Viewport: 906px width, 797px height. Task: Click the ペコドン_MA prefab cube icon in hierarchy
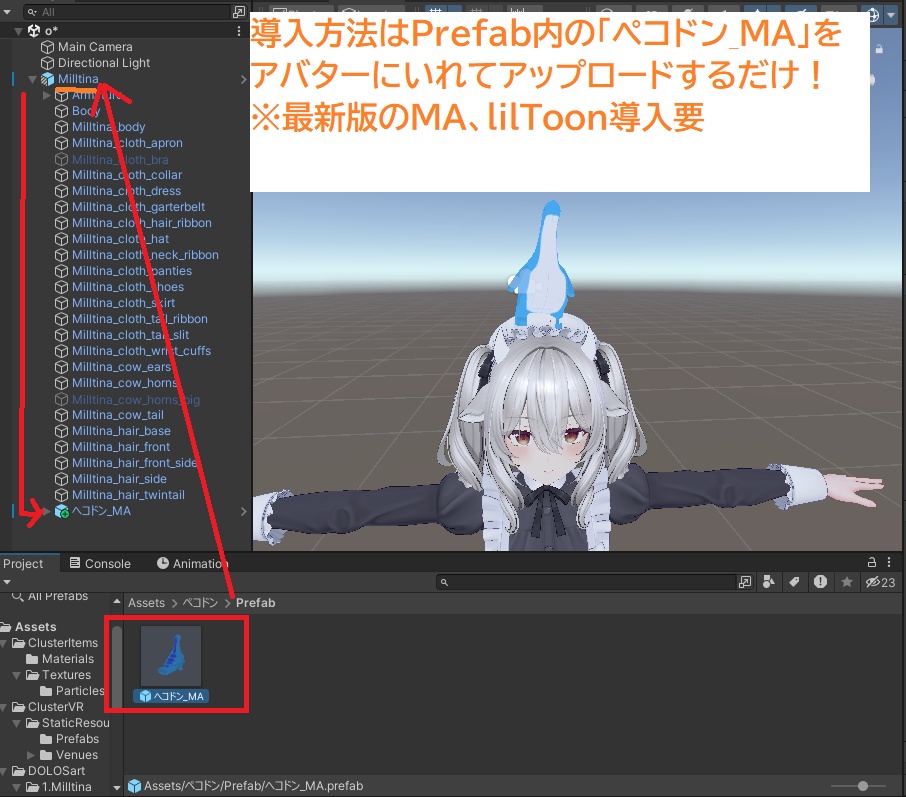pyautogui.click(x=62, y=511)
